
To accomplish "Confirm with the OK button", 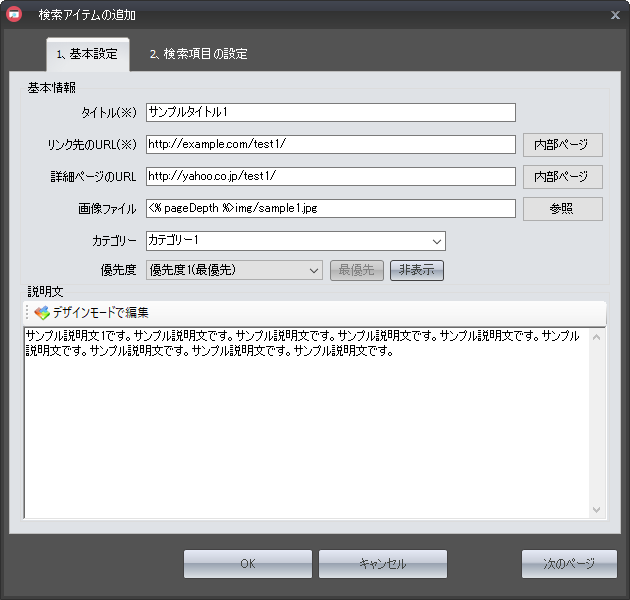I will [248, 564].
